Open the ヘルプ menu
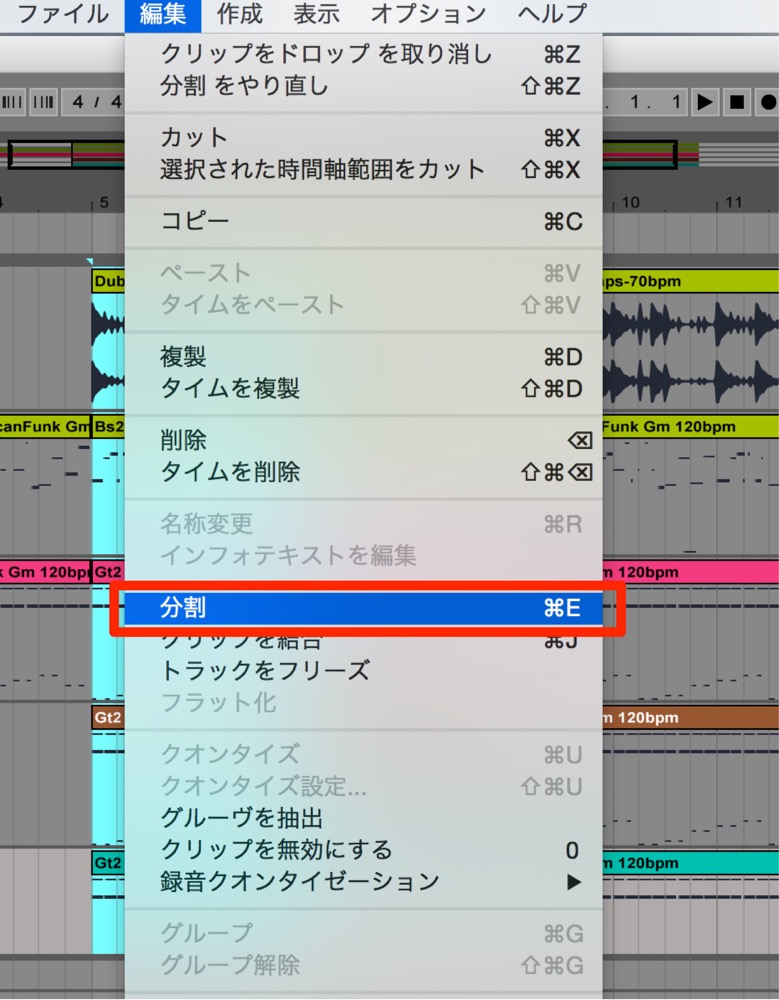Screen dimensions: 779x1000 (x=552, y=14)
